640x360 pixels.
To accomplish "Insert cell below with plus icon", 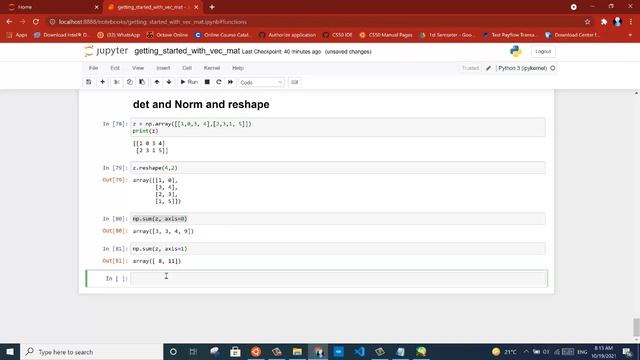I will [x=102, y=82].
